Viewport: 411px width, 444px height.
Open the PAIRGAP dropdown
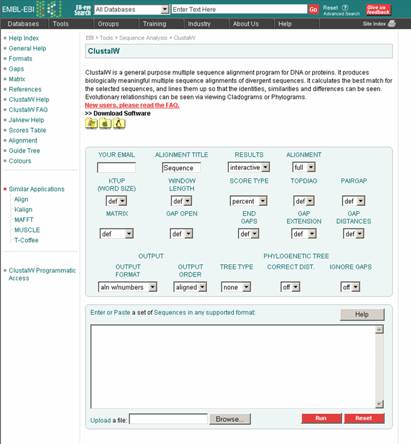pos(354,201)
